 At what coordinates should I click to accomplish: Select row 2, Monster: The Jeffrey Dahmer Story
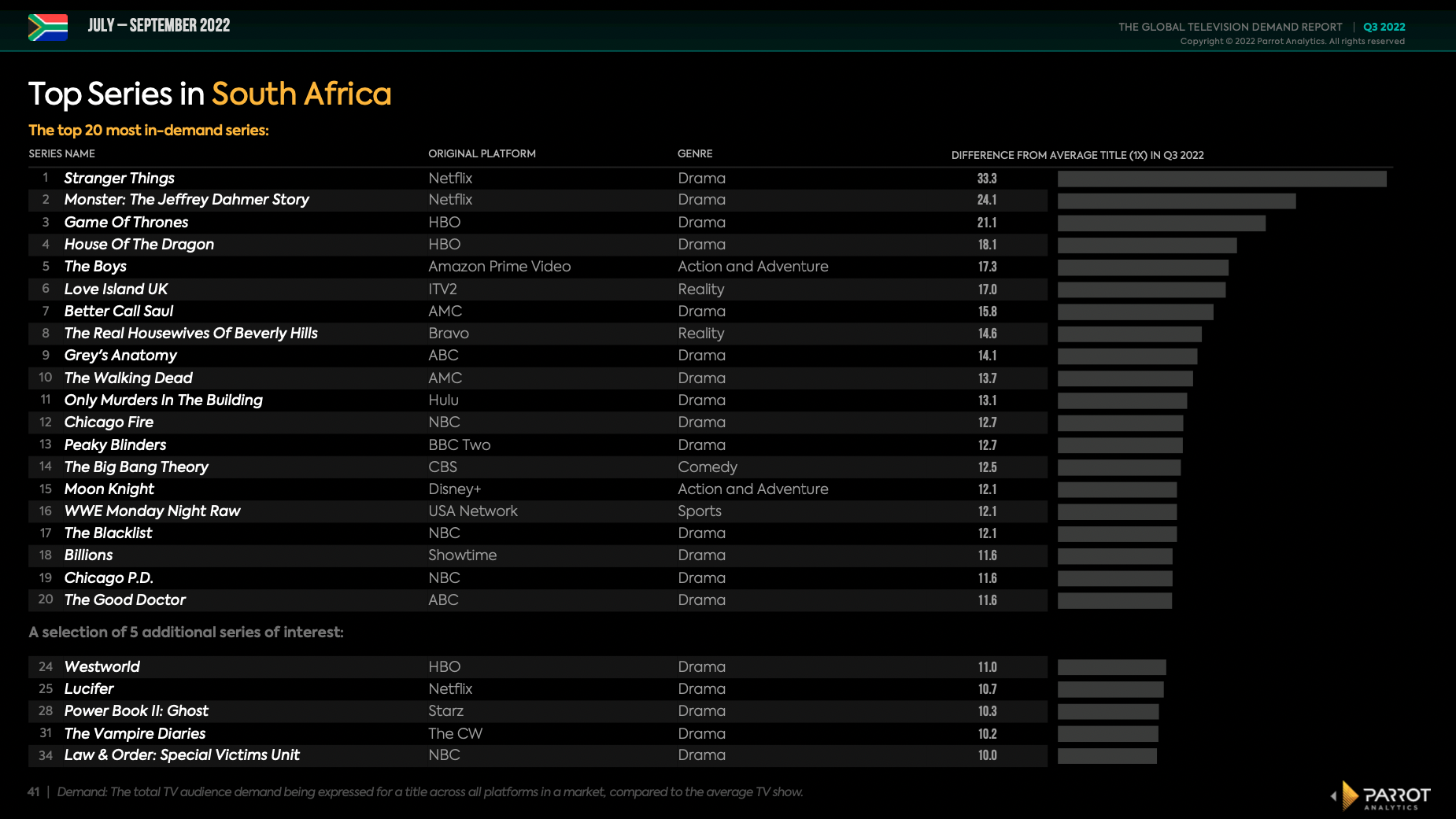[186, 199]
